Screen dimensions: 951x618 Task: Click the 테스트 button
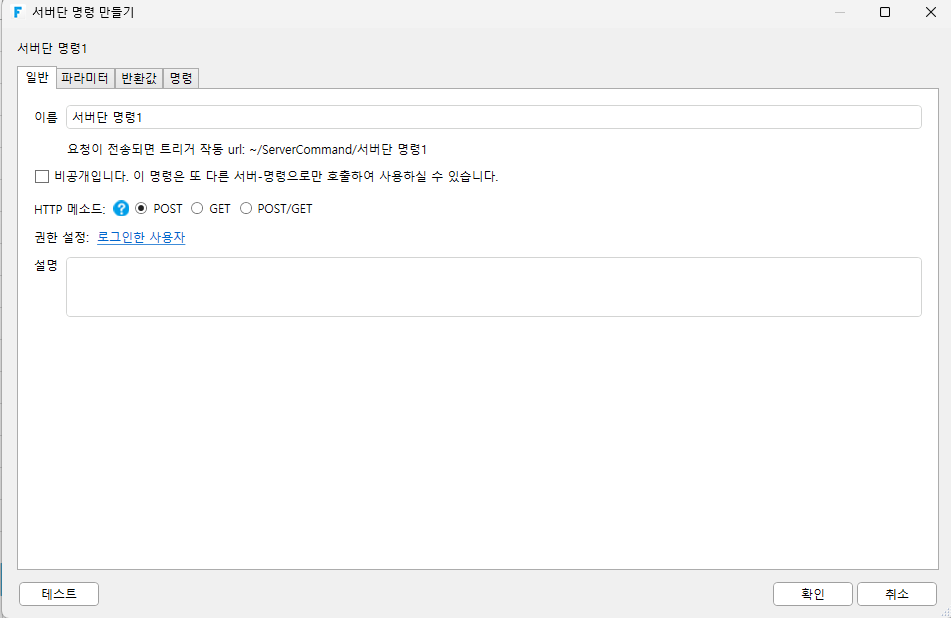pos(59,594)
